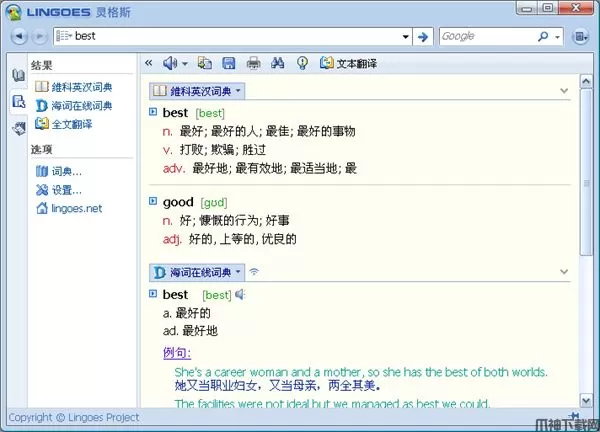Expand the search word history dropdown
600x432 pixels.
pos(405,37)
